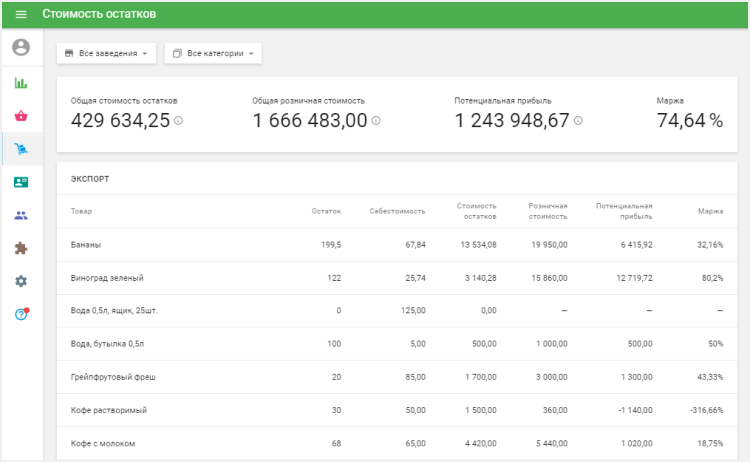Expand the Все заведения dropdown
Image resolution: width=750 pixels, height=462 pixels.
(106, 53)
